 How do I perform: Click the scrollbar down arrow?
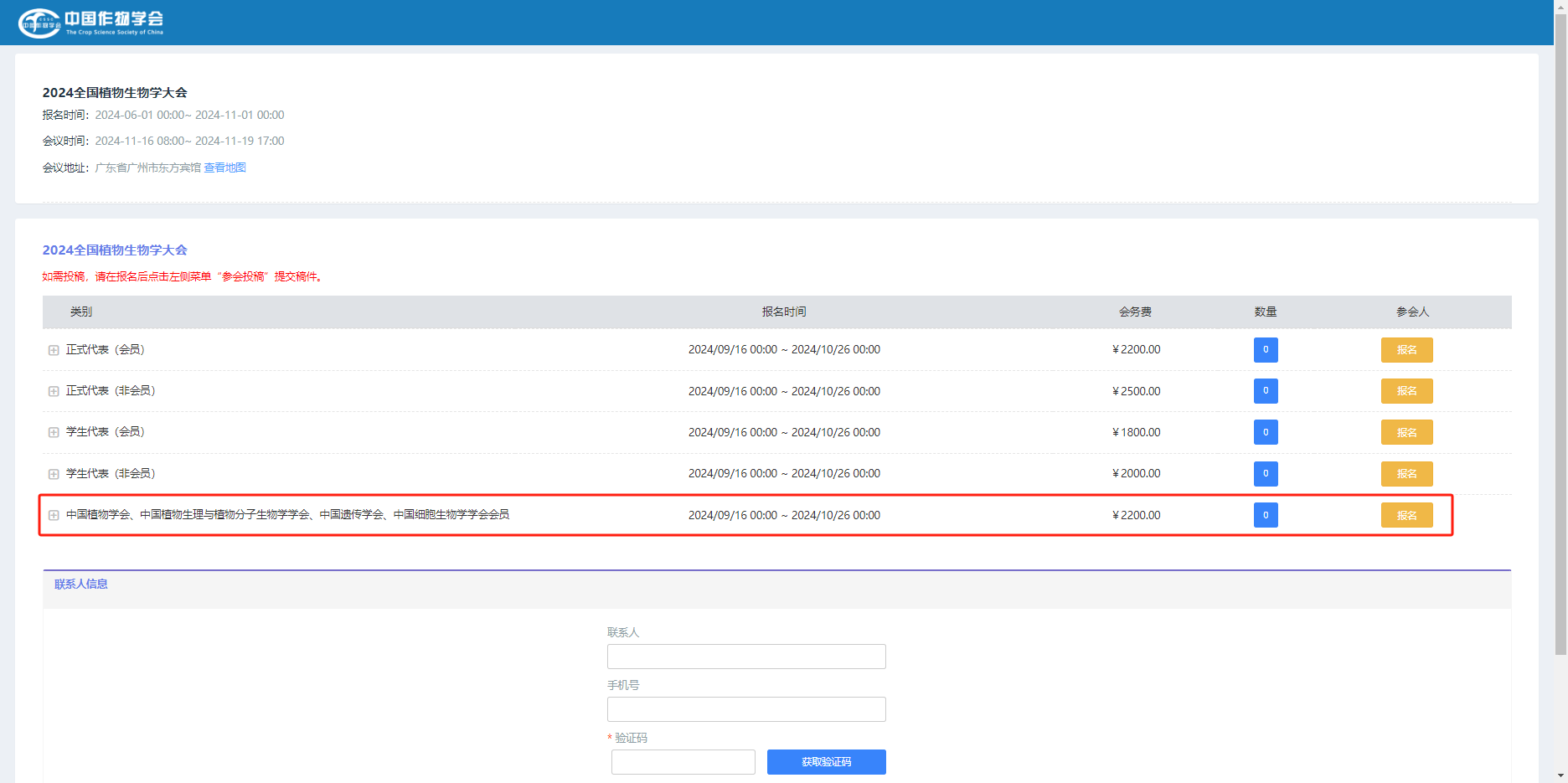coord(1560,776)
